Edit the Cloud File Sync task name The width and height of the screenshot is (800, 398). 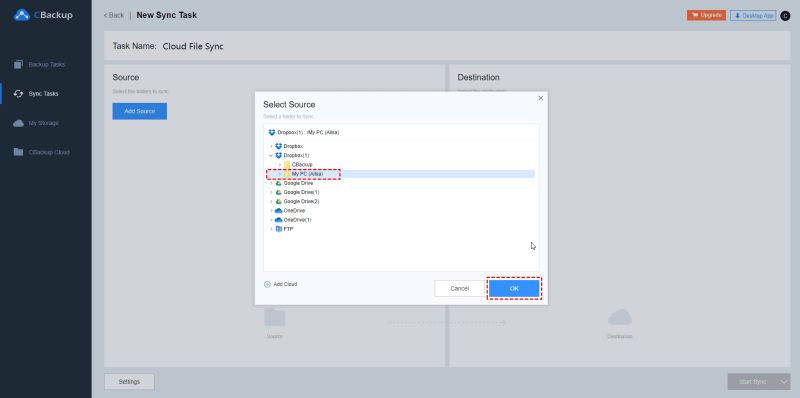[193, 46]
